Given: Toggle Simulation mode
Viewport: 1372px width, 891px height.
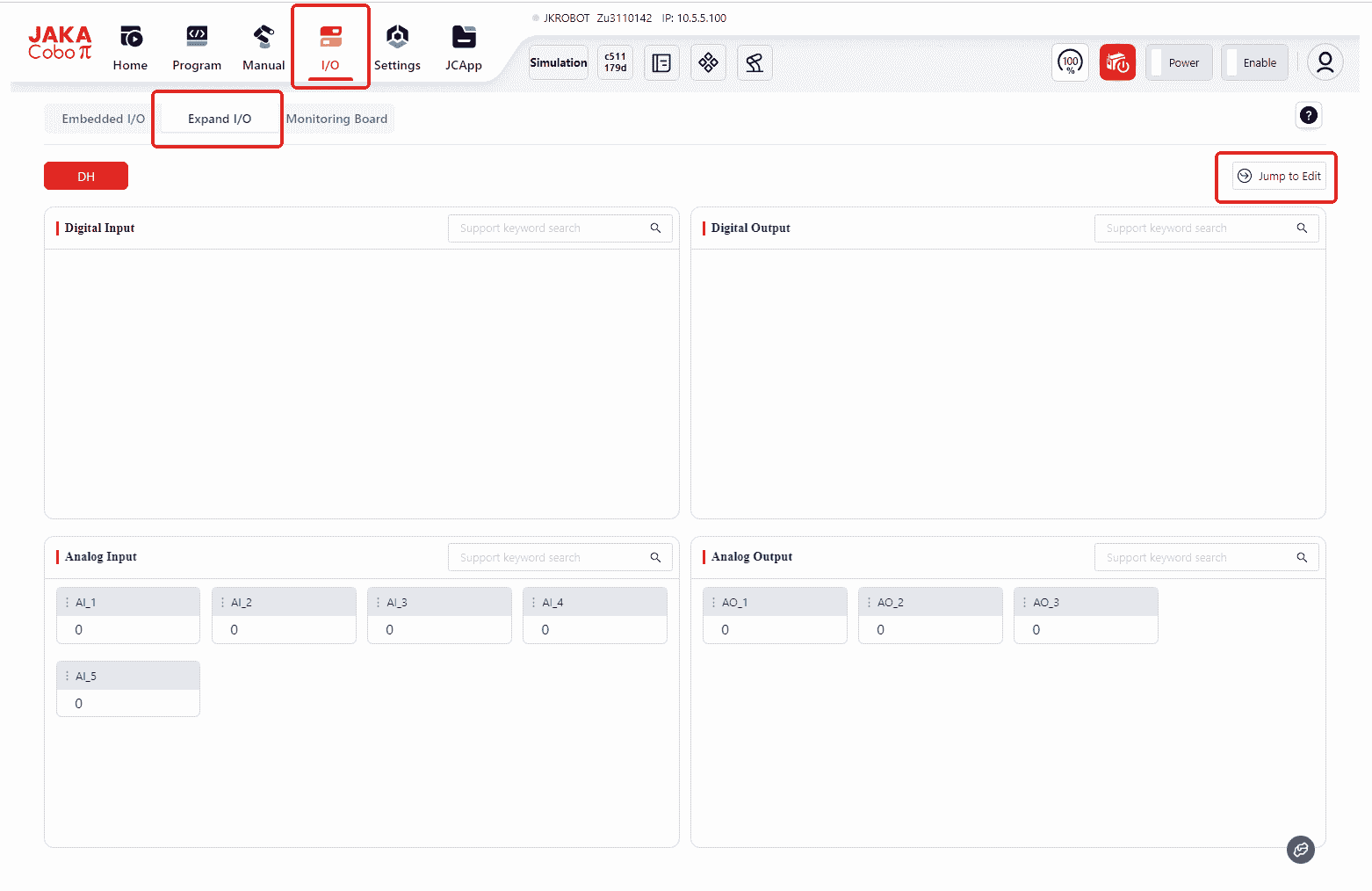Looking at the screenshot, I should (x=559, y=62).
